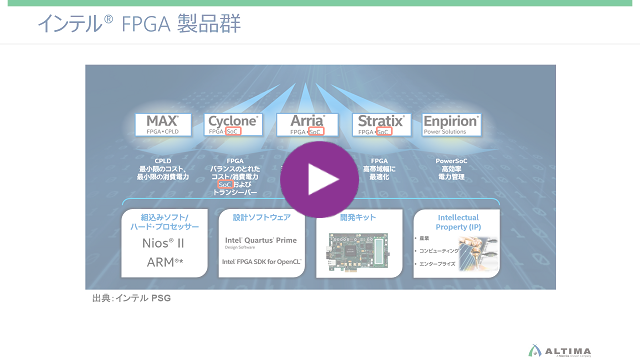Click the ARM text in processor card

pos(164,262)
